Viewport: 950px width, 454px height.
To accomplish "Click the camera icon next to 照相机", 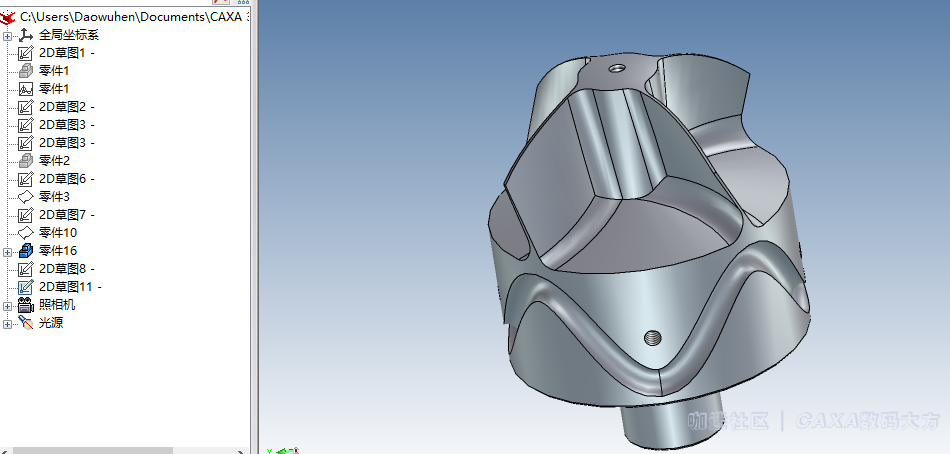I will tap(26, 305).
